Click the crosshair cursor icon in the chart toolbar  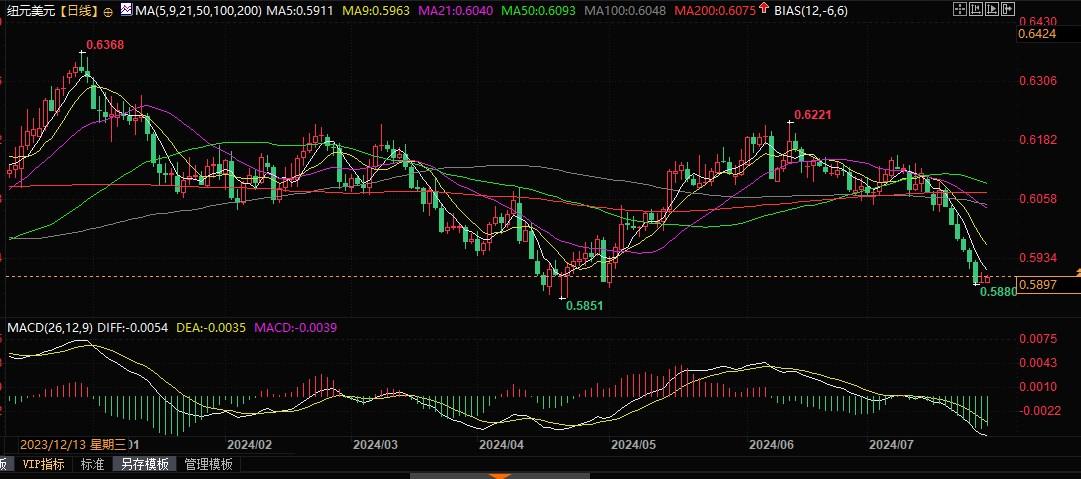point(960,9)
